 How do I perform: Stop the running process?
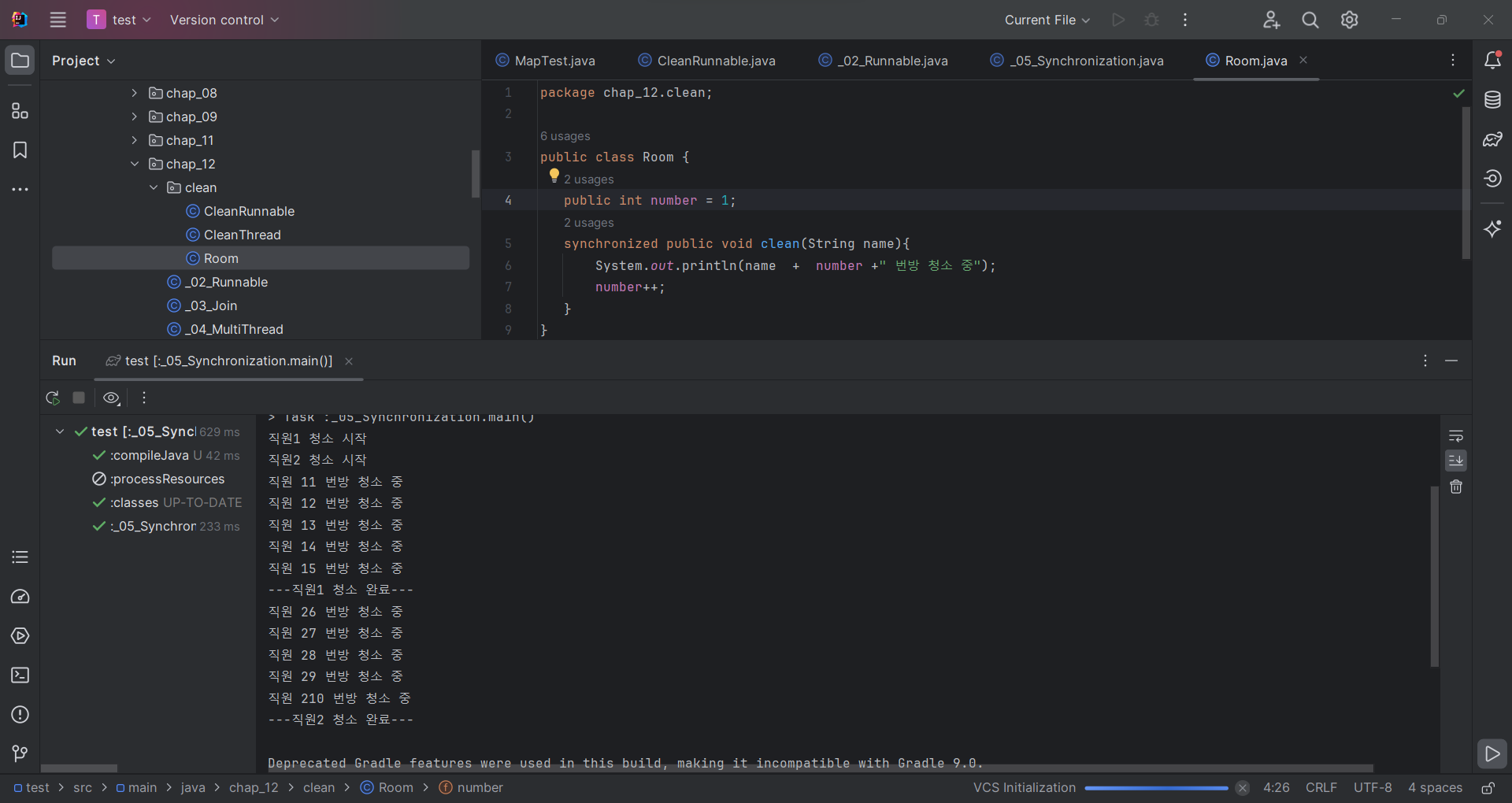79,398
